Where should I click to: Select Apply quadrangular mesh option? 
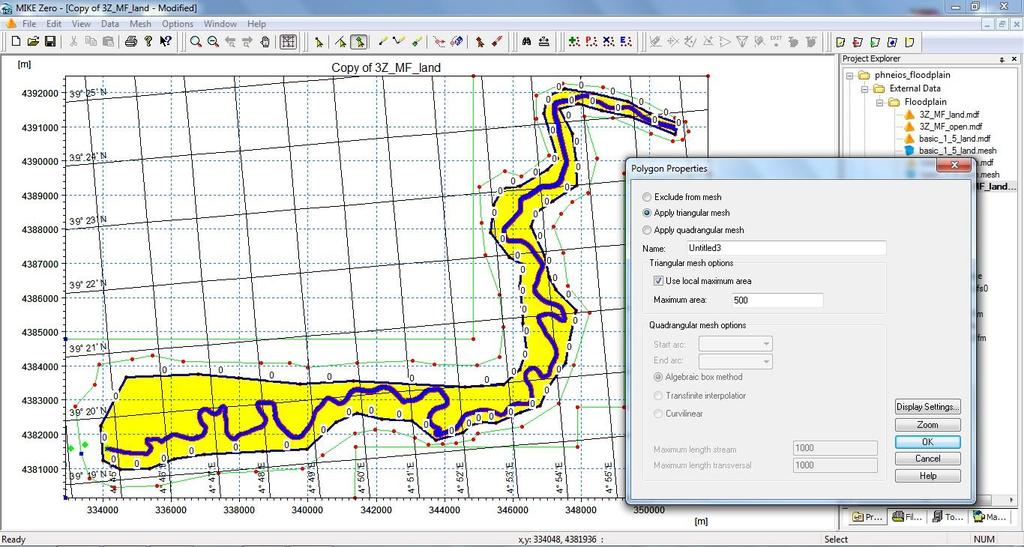click(x=647, y=230)
